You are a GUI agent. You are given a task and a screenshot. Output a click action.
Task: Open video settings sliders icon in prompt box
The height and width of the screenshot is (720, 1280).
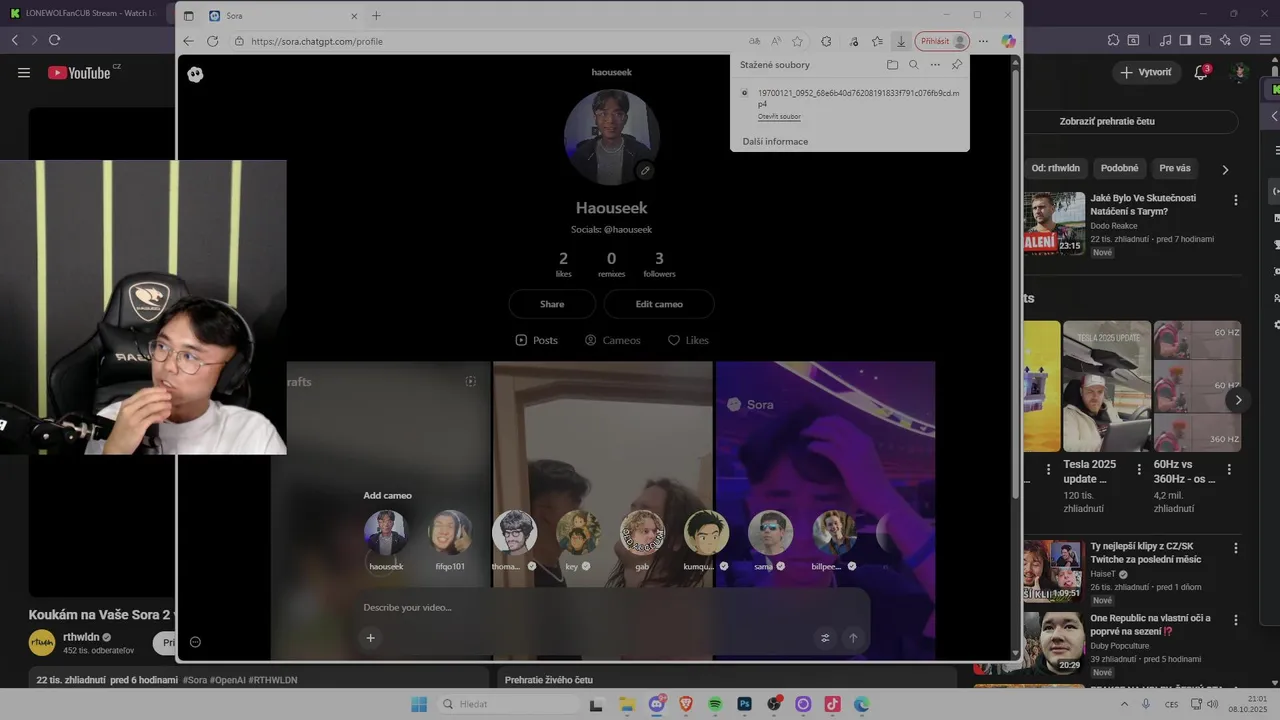point(825,638)
